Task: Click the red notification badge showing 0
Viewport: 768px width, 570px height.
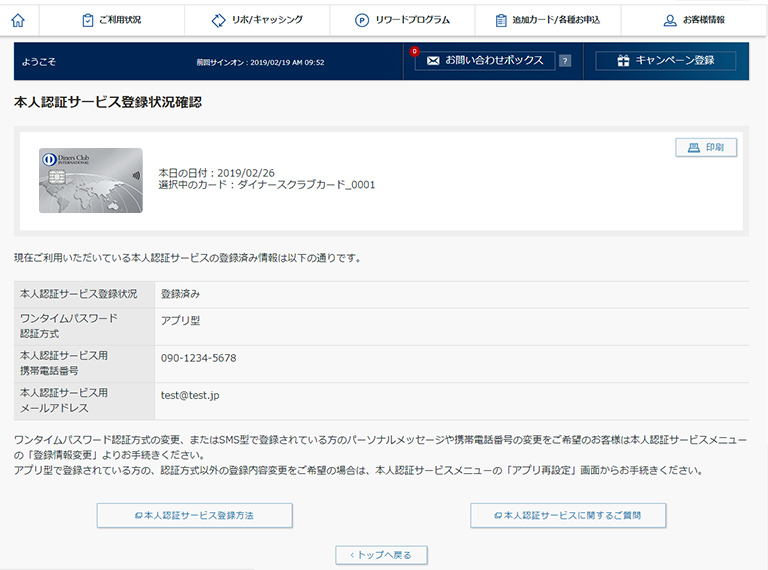Action: [x=414, y=51]
